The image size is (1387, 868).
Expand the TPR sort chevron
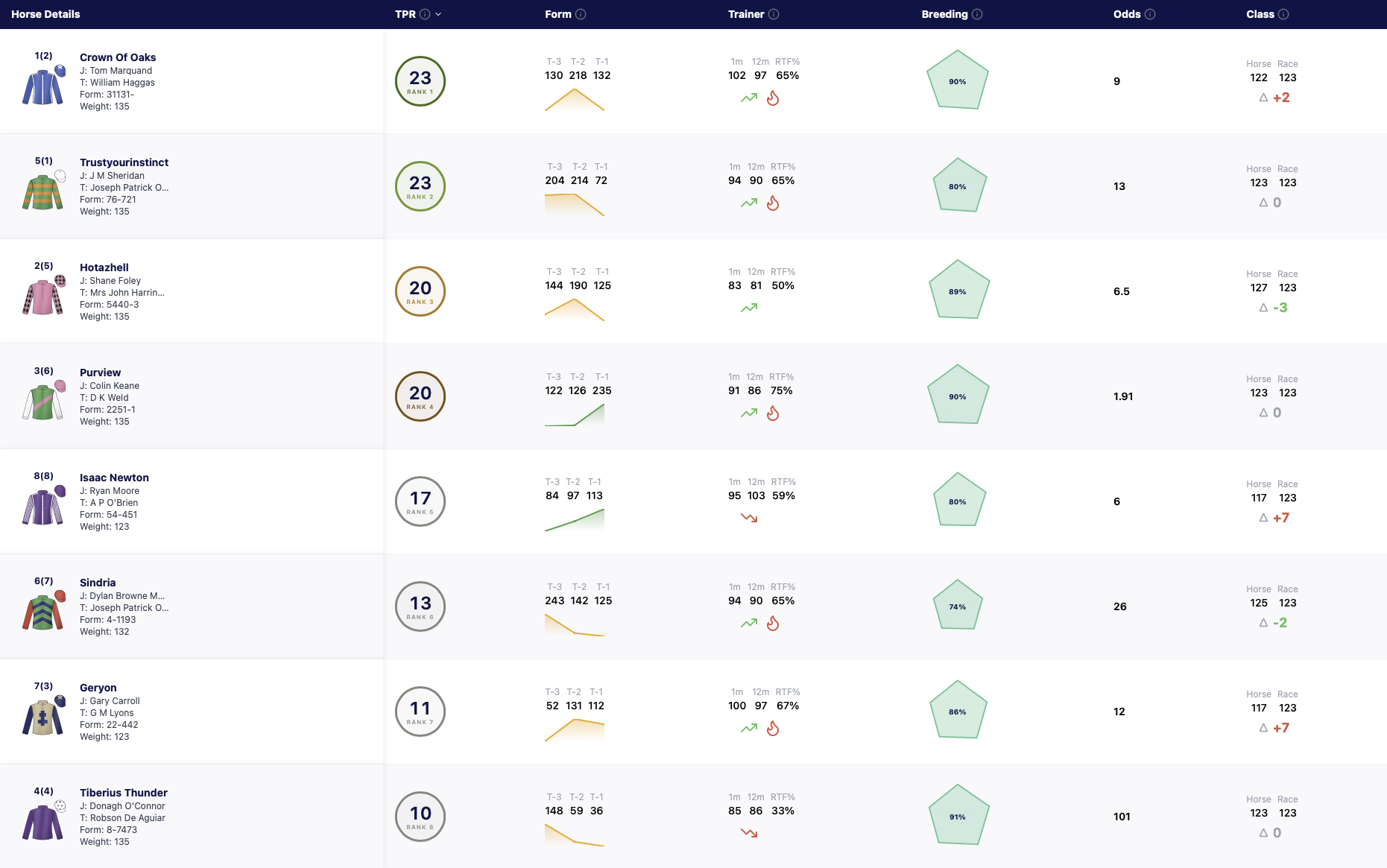tap(438, 14)
